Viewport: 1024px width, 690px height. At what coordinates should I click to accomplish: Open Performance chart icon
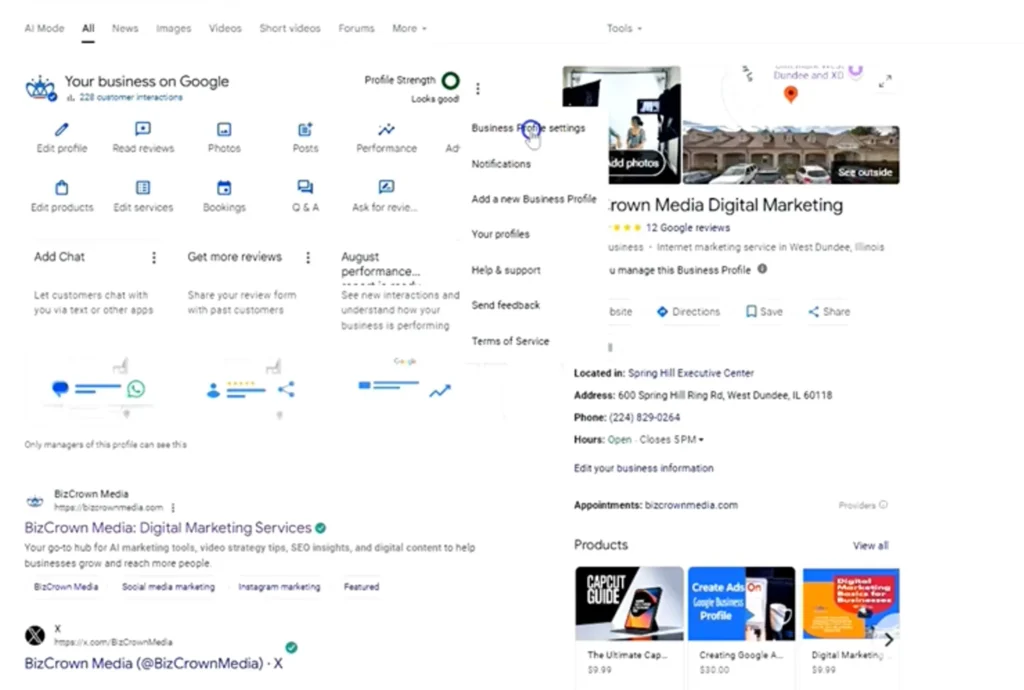pos(386,130)
